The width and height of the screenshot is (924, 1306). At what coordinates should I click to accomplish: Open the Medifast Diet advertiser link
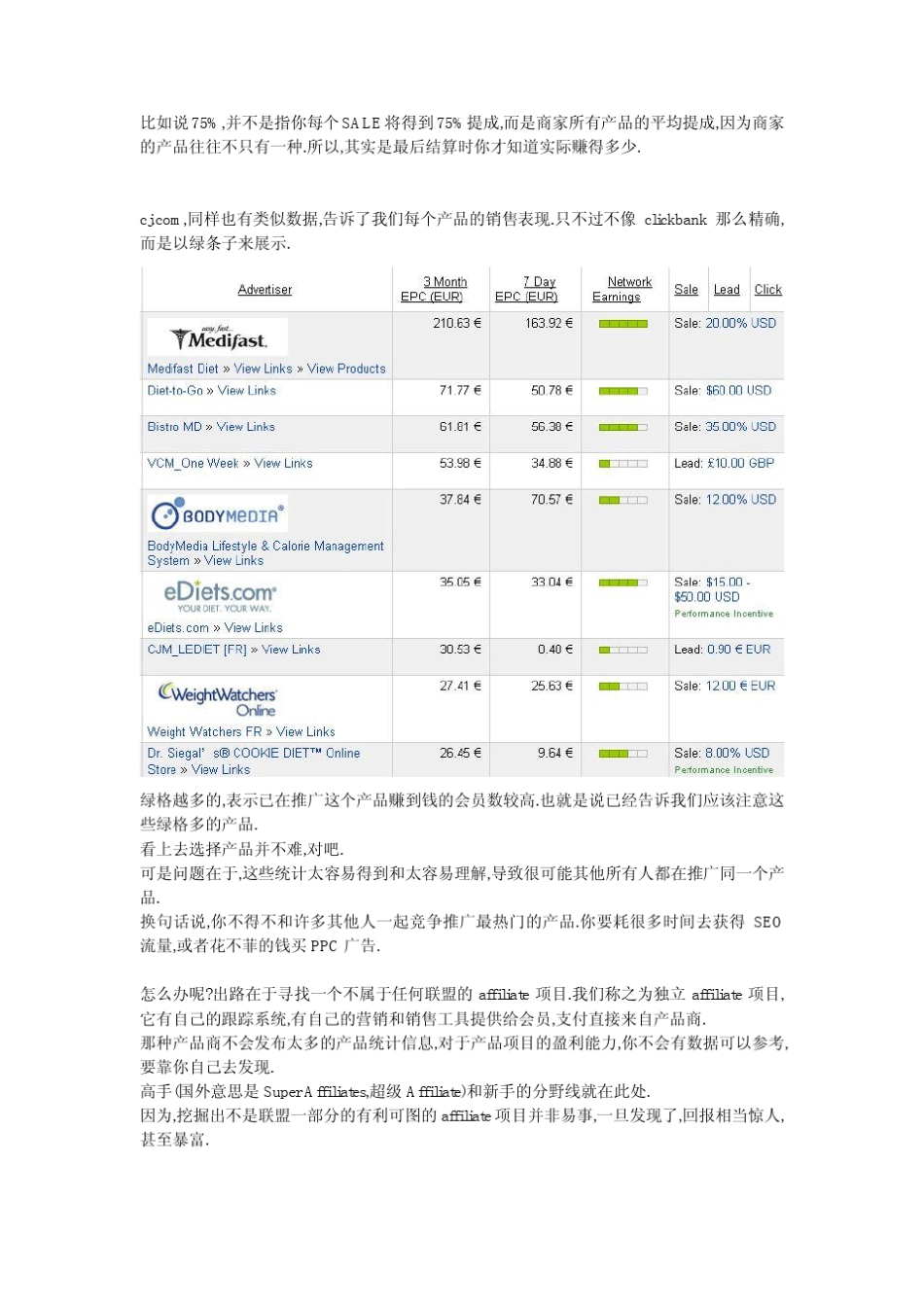pyautogui.click(x=183, y=369)
